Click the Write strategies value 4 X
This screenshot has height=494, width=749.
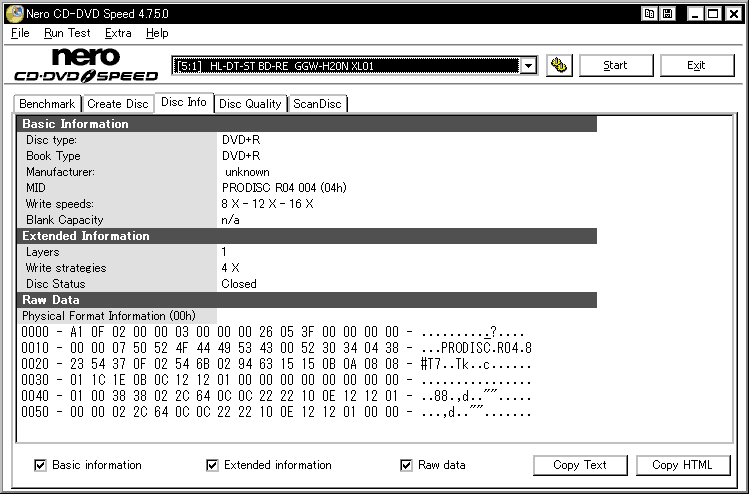(x=230, y=268)
